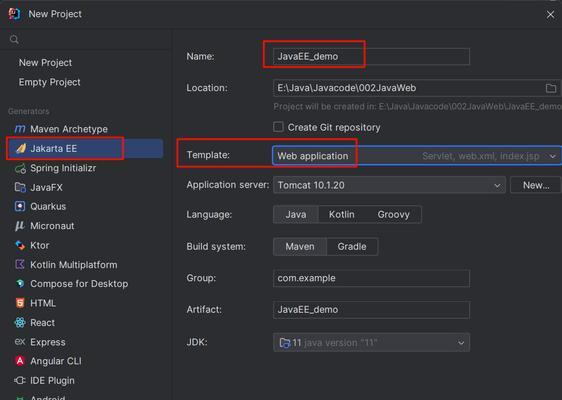Choose Java as the language
The width and height of the screenshot is (562, 400).
coord(296,214)
